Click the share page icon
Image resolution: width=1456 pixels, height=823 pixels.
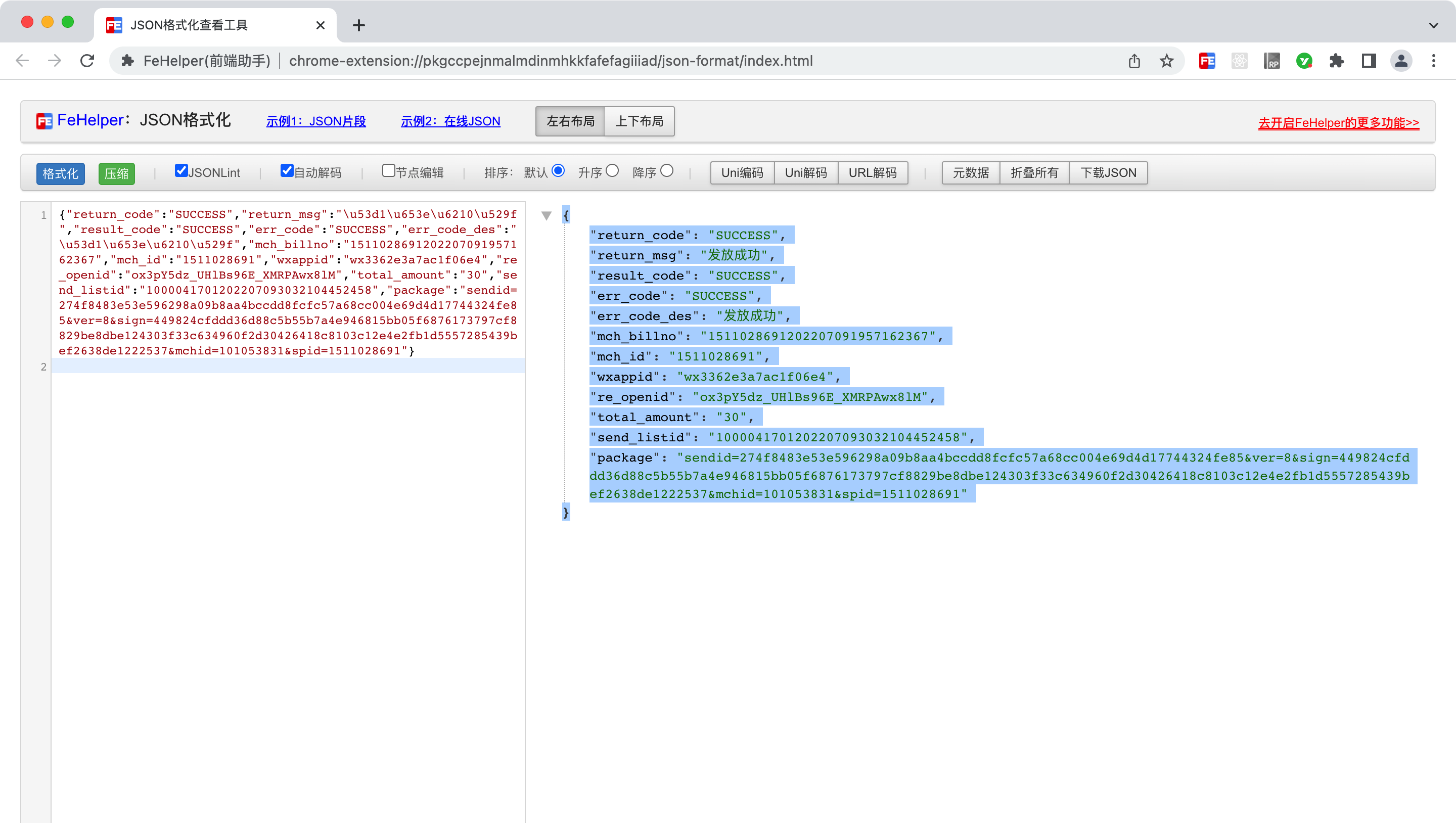pyautogui.click(x=1134, y=61)
